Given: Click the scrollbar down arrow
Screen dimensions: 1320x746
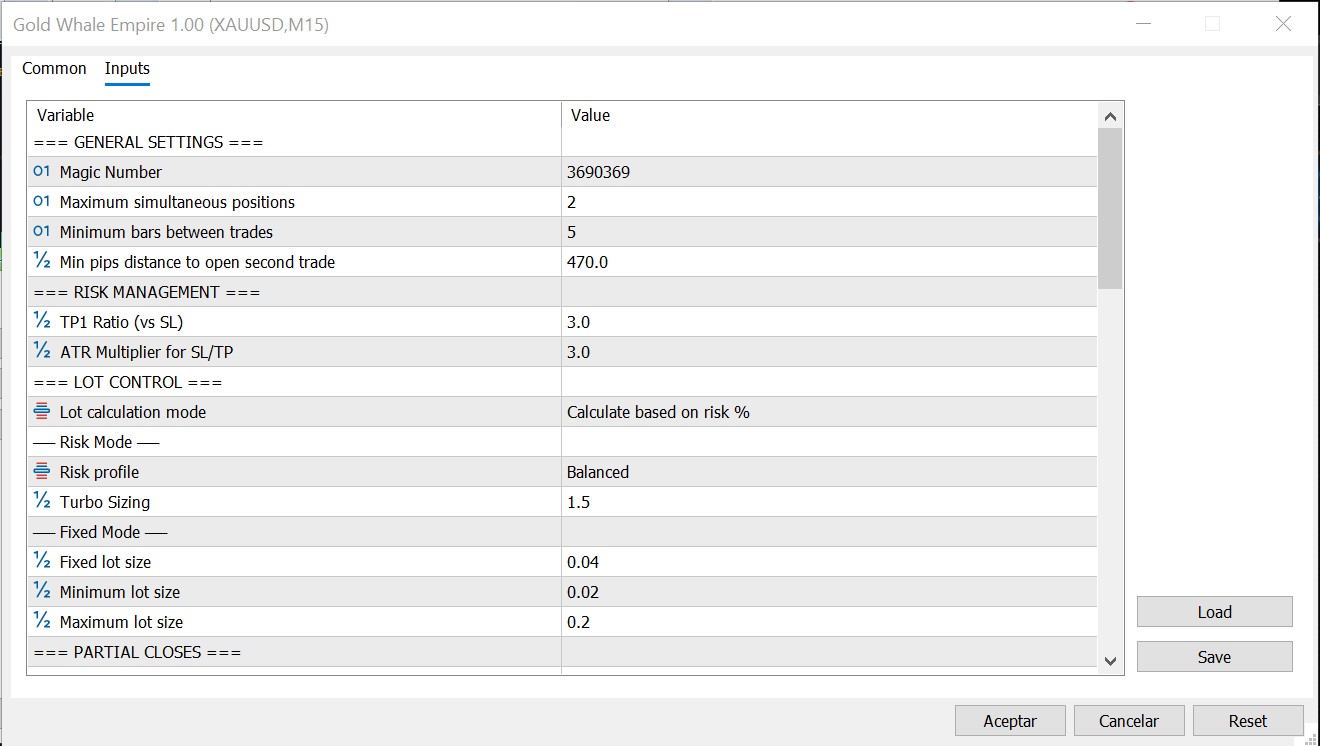Looking at the screenshot, I should click(1110, 661).
